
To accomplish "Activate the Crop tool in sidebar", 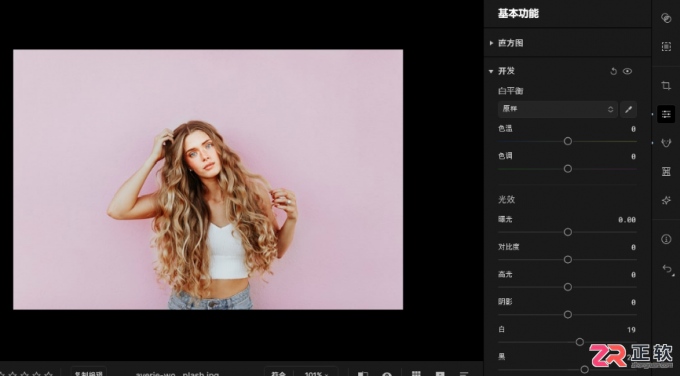I will click(666, 85).
